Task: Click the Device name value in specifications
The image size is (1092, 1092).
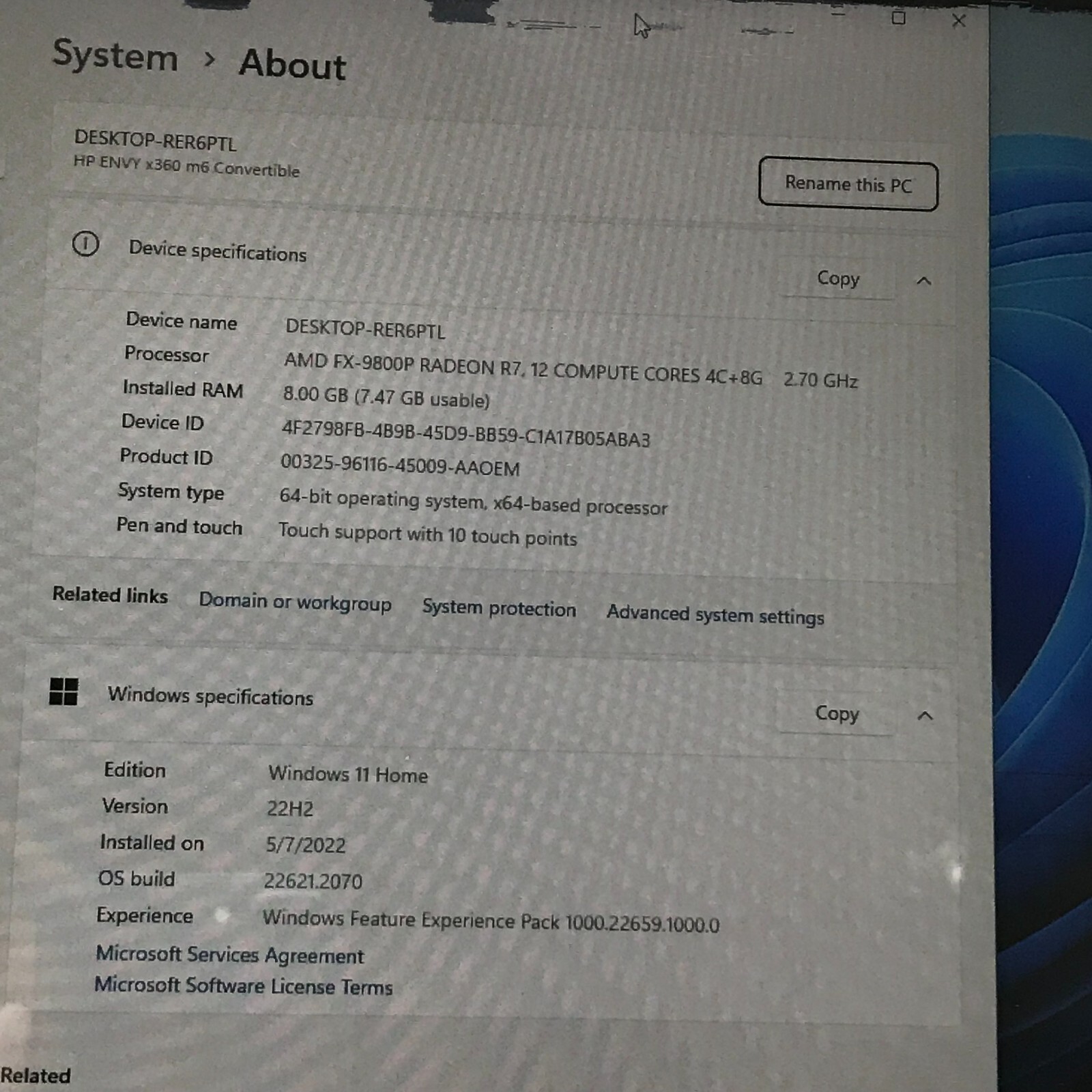Action: point(365,329)
